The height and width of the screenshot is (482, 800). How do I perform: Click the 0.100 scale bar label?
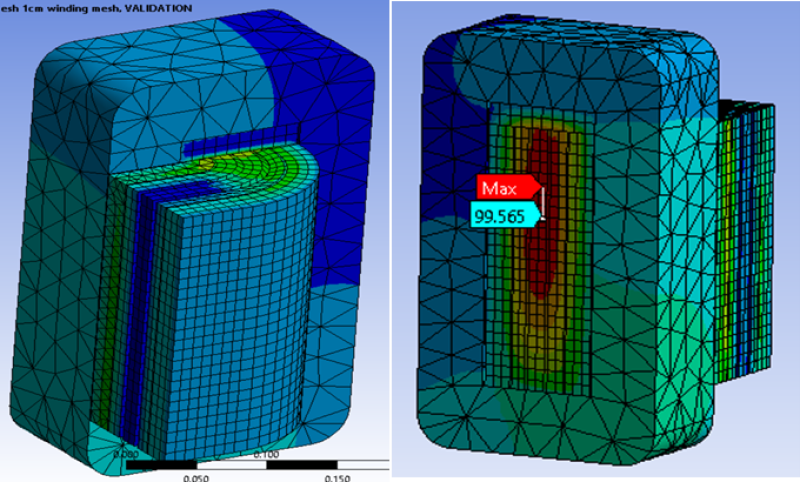point(267,453)
